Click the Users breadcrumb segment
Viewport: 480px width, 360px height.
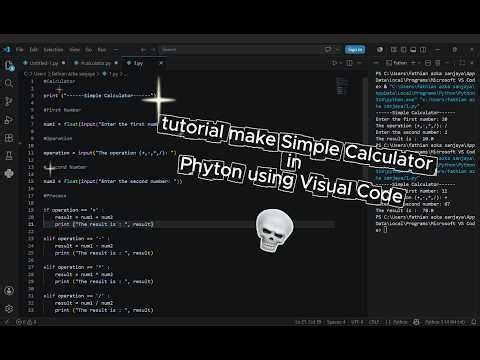tap(40, 74)
